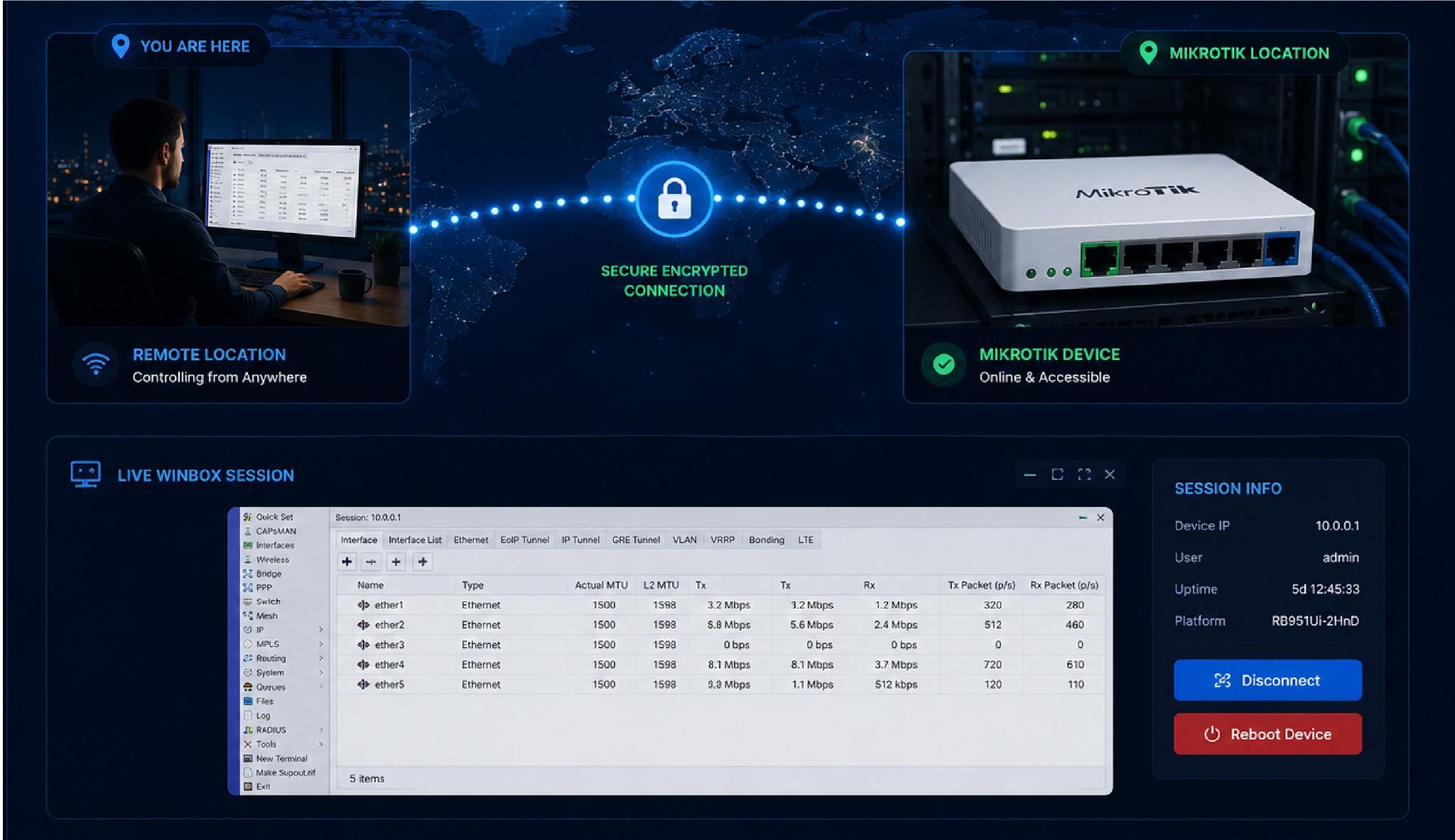Image resolution: width=1455 pixels, height=840 pixels.
Task: Click Exit at the sidebar bottom
Action: point(257,787)
